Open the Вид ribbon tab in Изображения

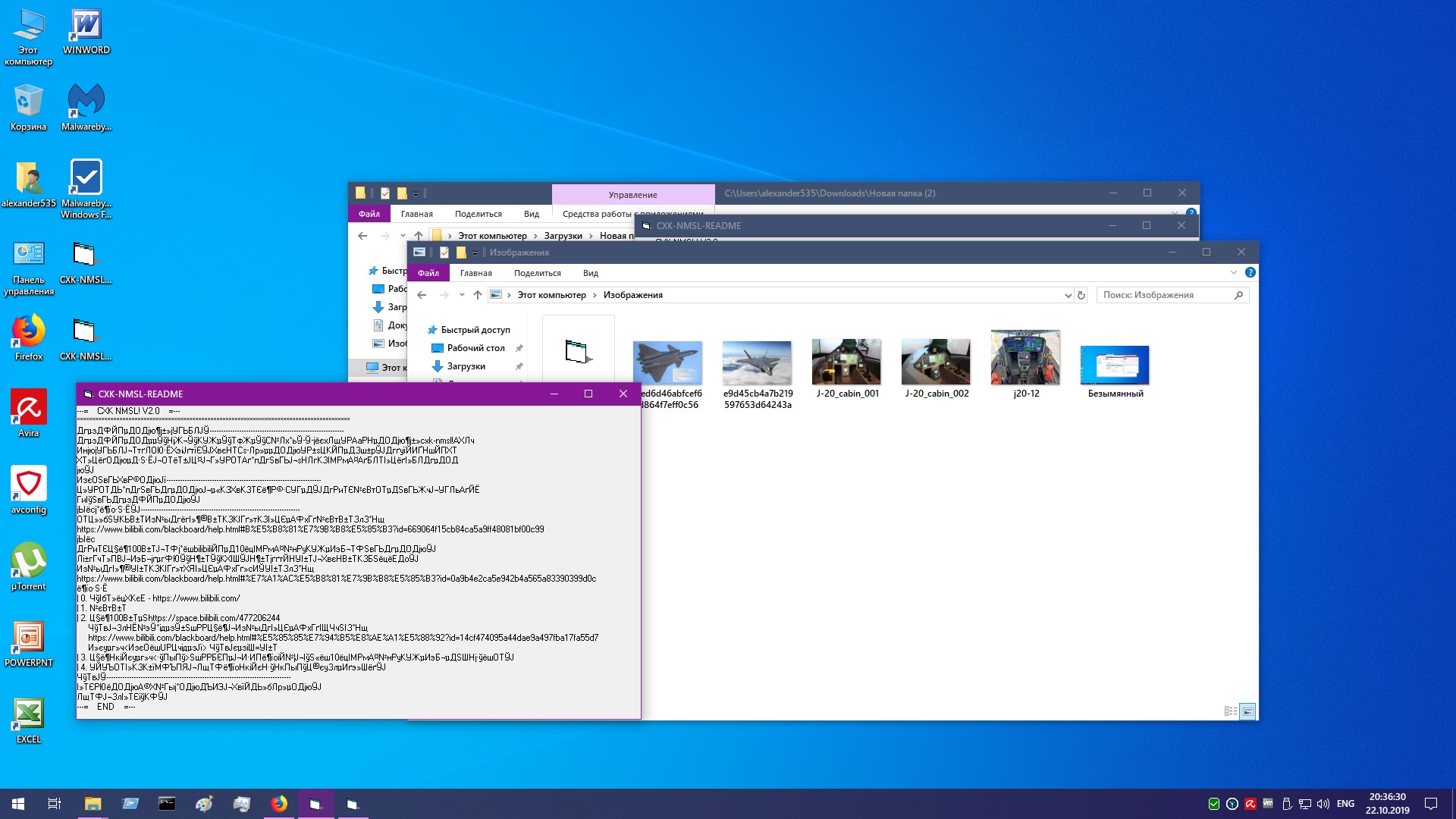(x=590, y=273)
